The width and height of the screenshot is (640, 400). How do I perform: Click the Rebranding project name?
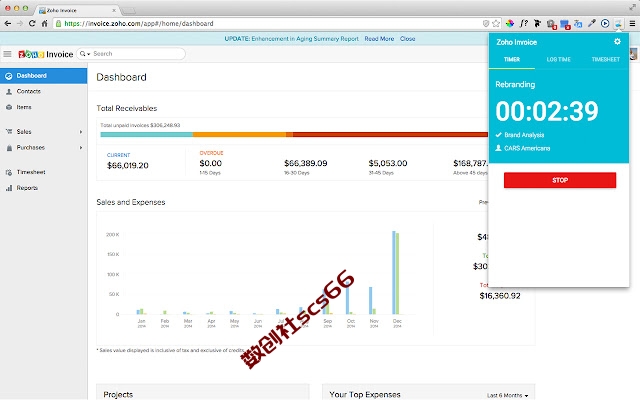(515, 84)
